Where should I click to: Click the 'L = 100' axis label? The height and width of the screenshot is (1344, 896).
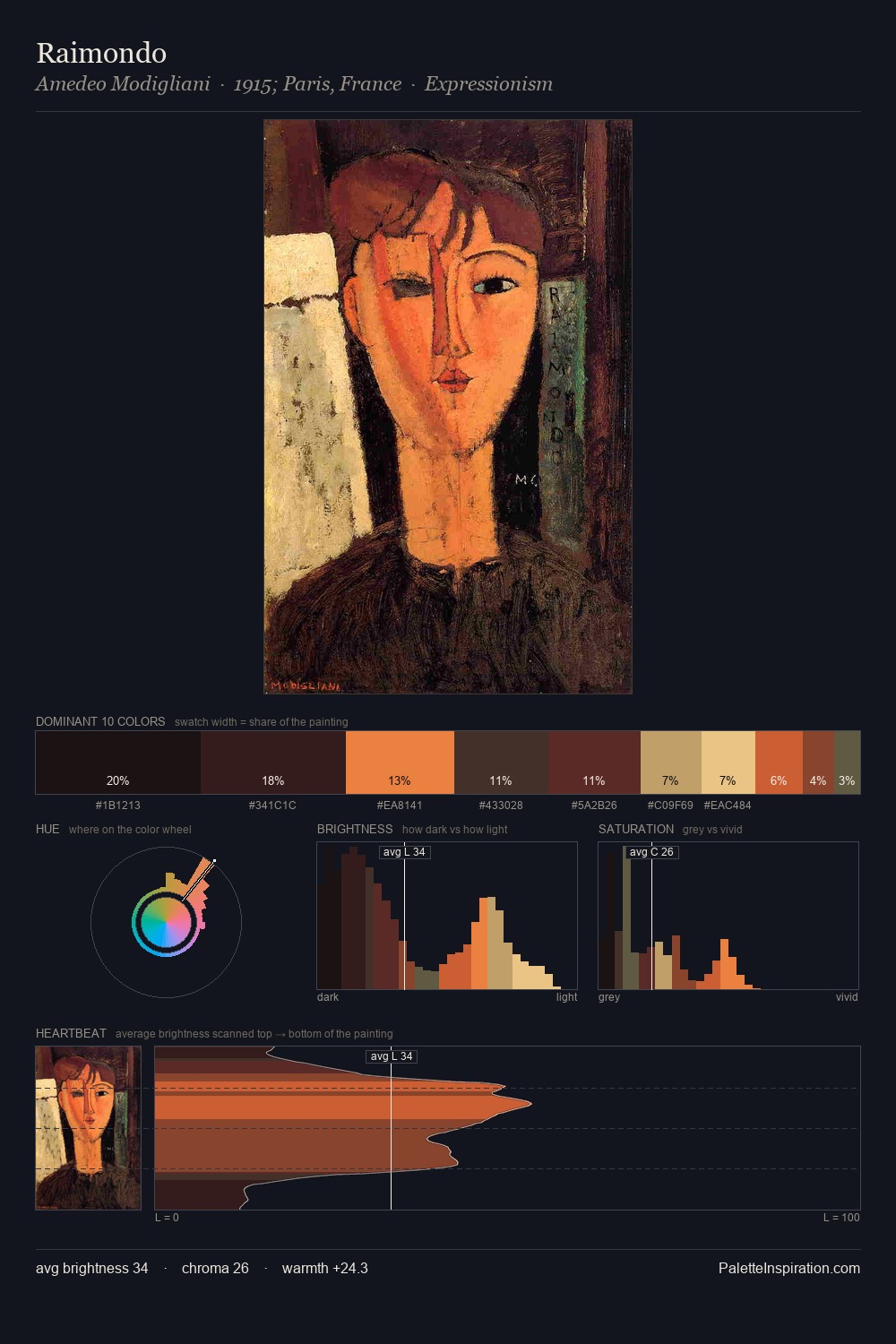(841, 1217)
